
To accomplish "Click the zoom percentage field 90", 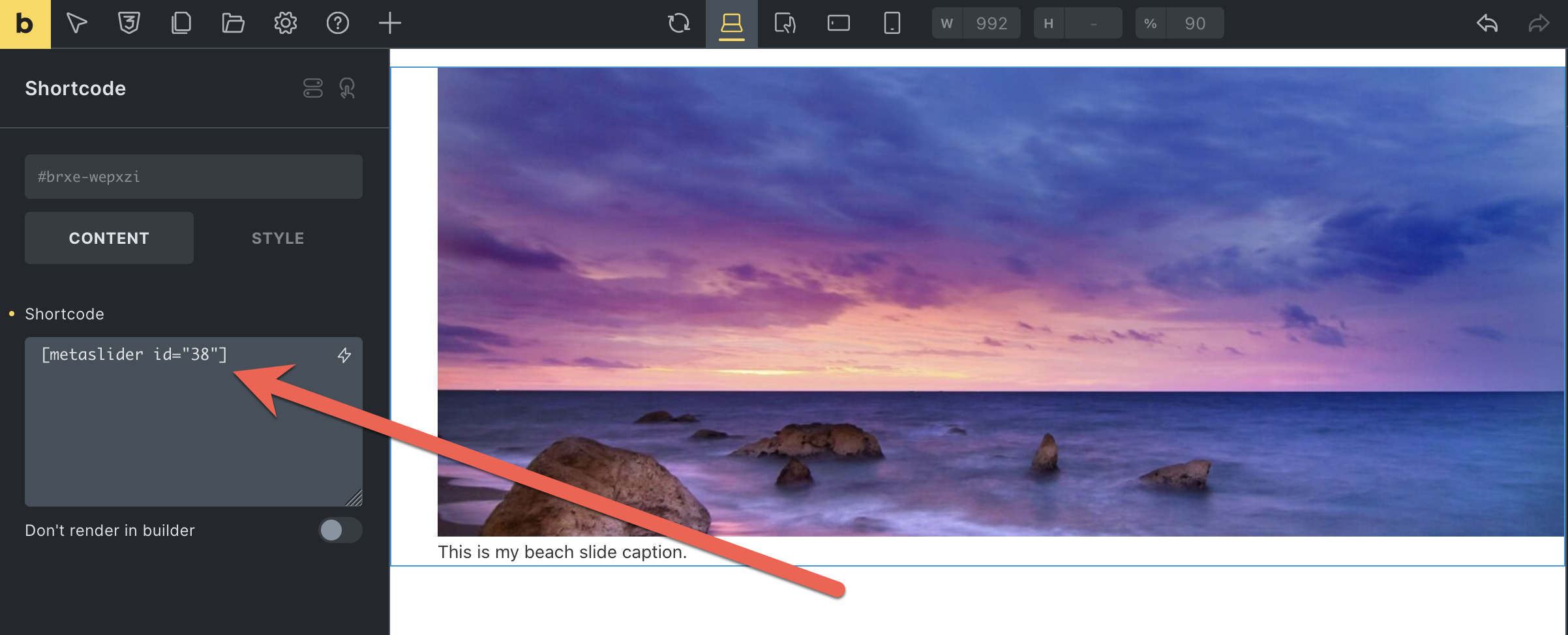I will 1194,24.
